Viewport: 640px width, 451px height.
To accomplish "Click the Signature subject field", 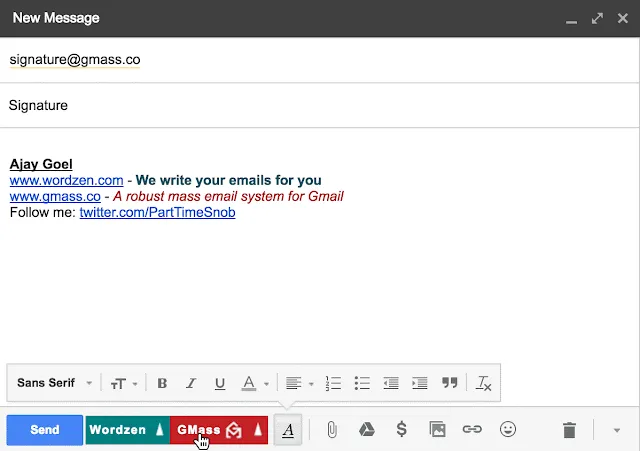I will tap(320, 105).
